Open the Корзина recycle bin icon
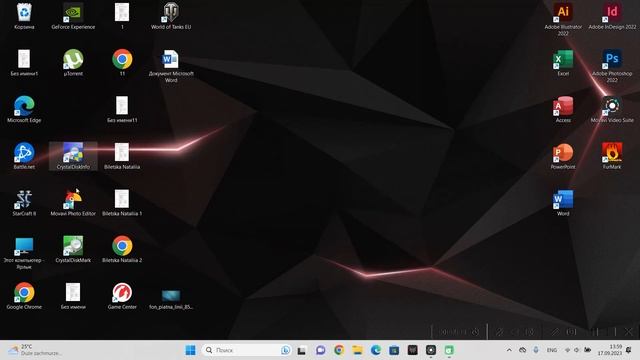This screenshot has height=360, width=640. (x=24, y=16)
